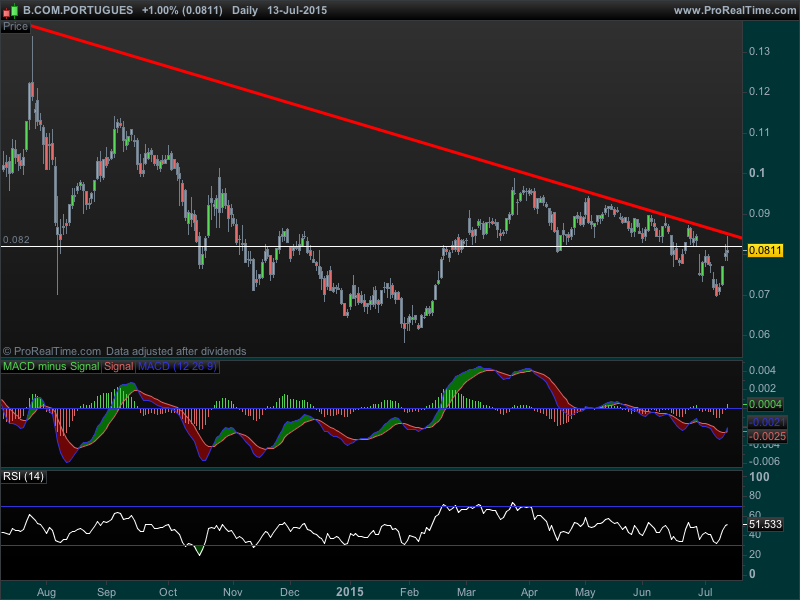
Task: Click the MACD minus Signal legend label
Action: point(50,367)
